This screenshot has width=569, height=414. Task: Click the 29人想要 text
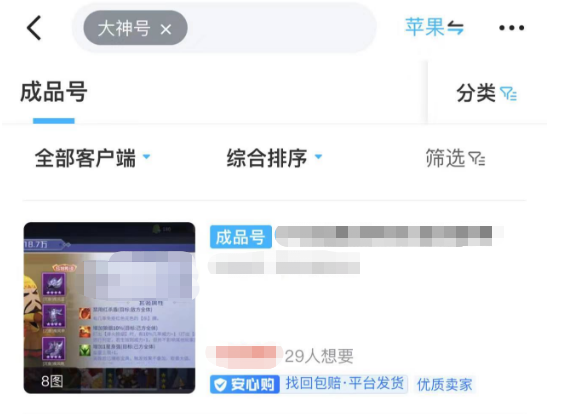(x=319, y=356)
